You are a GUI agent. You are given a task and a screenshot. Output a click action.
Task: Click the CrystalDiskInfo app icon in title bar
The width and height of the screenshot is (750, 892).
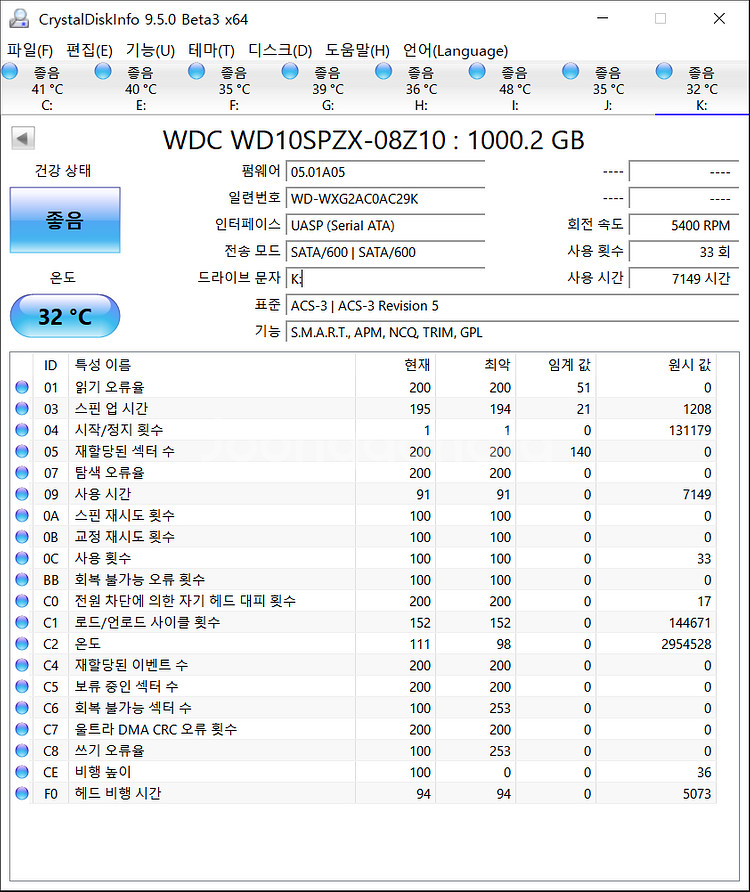coord(19,19)
